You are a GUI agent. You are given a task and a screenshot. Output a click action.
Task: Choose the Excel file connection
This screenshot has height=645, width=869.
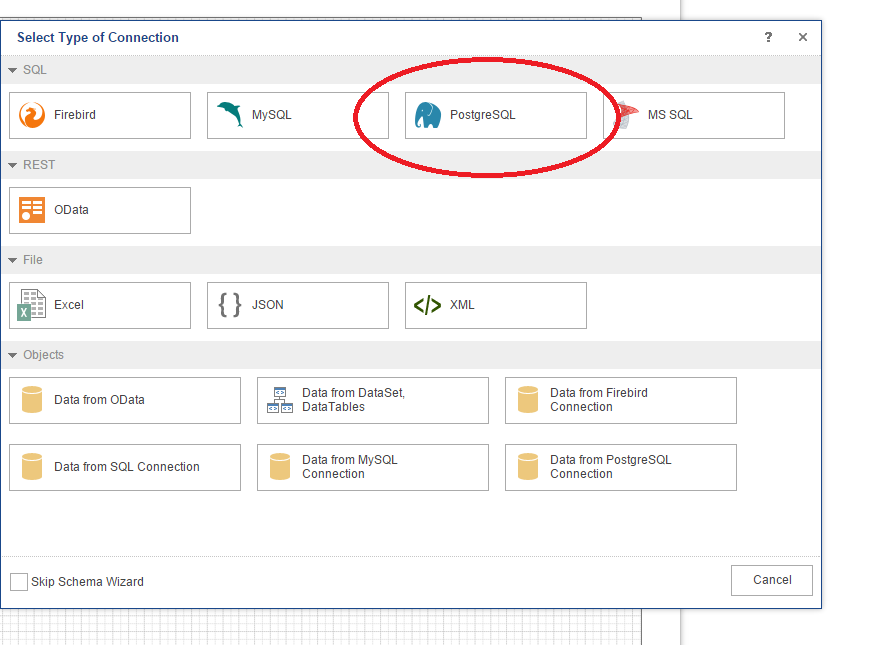click(100, 305)
